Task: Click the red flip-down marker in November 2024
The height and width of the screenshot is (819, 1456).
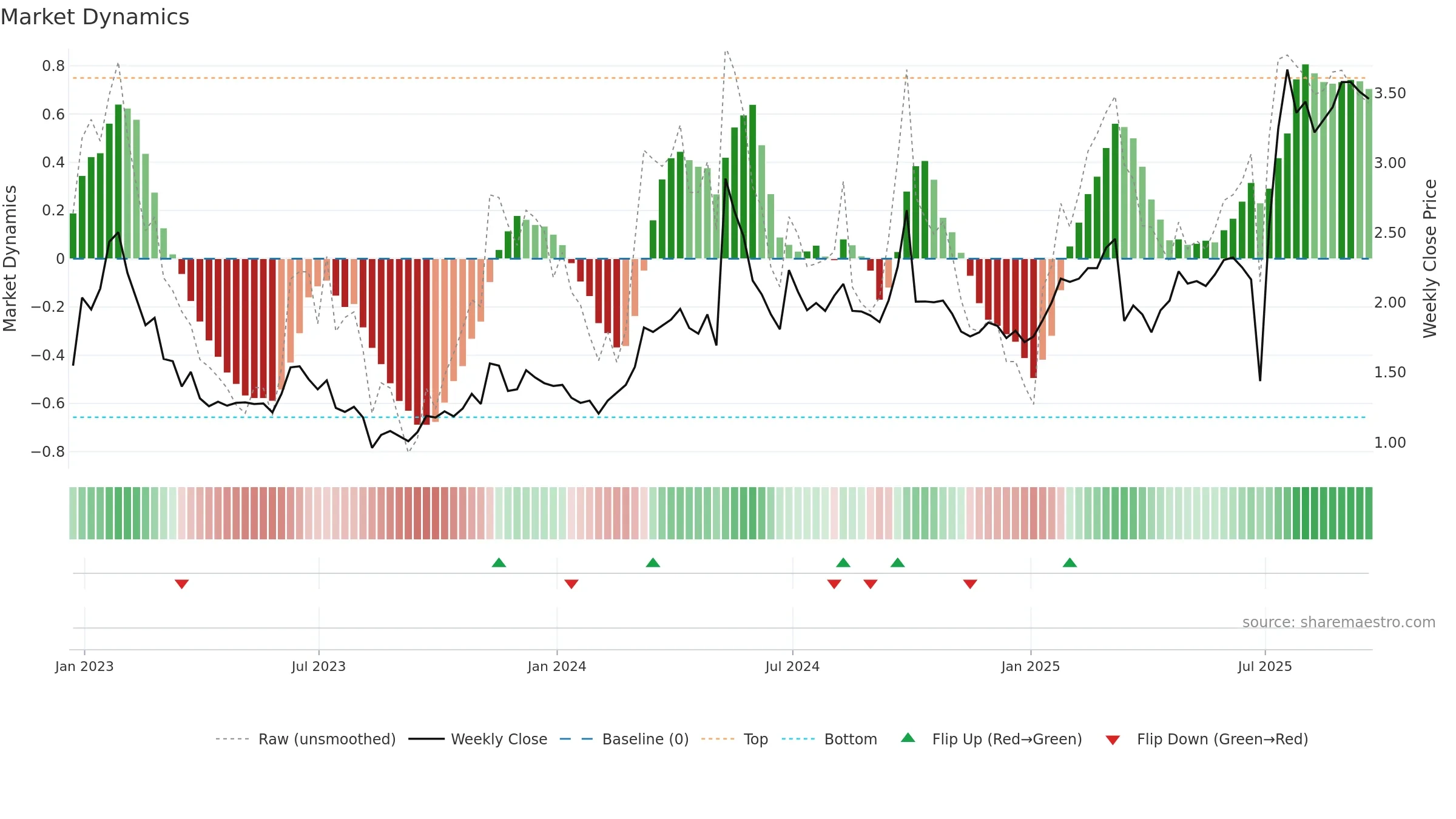Action: point(970,584)
